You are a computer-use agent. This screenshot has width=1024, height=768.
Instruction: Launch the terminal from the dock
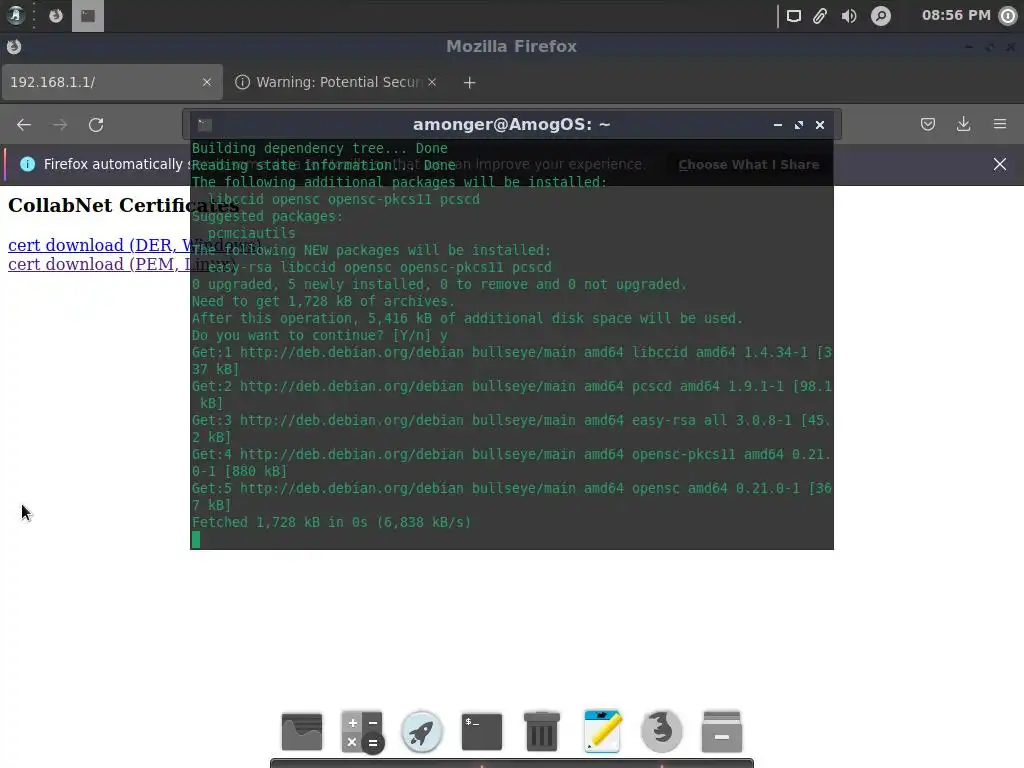click(x=482, y=731)
